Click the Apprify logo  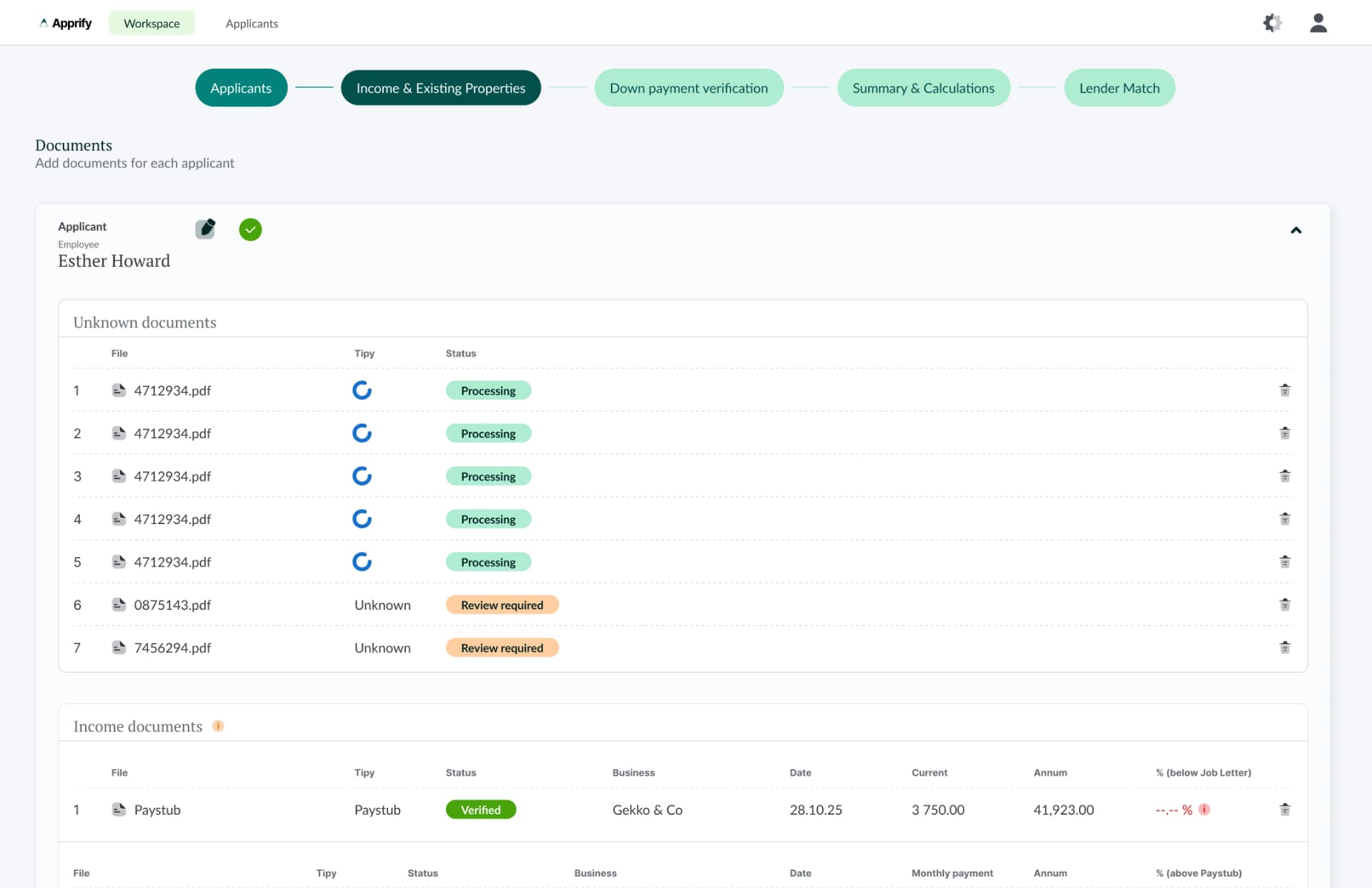pyautogui.click(x=66, y=23)
